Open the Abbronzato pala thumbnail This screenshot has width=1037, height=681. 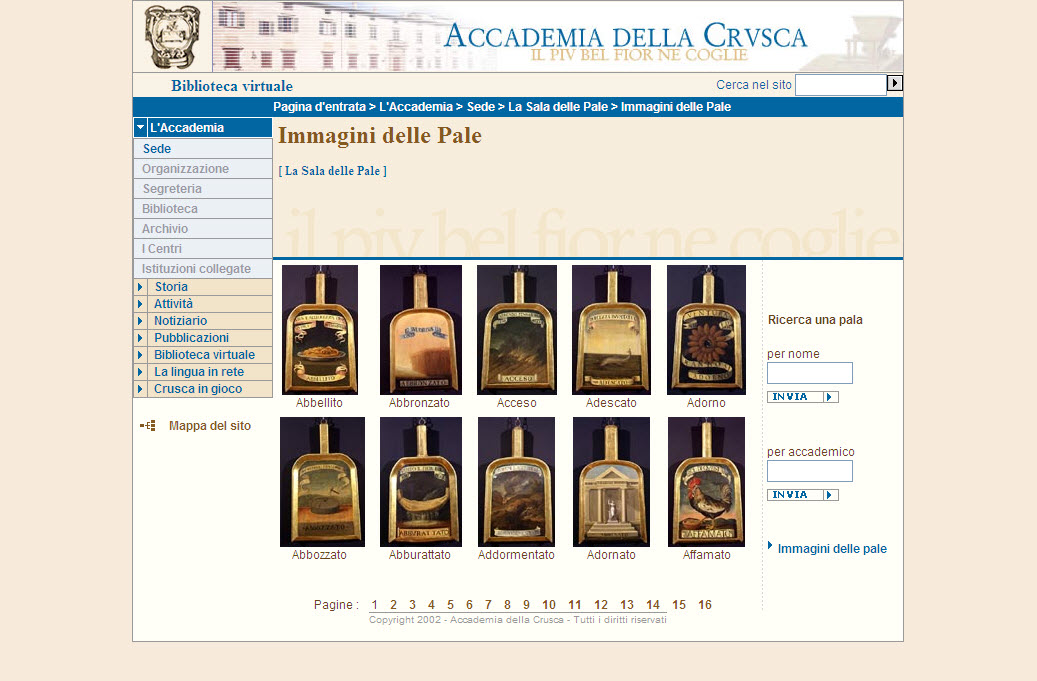(421, 329)
